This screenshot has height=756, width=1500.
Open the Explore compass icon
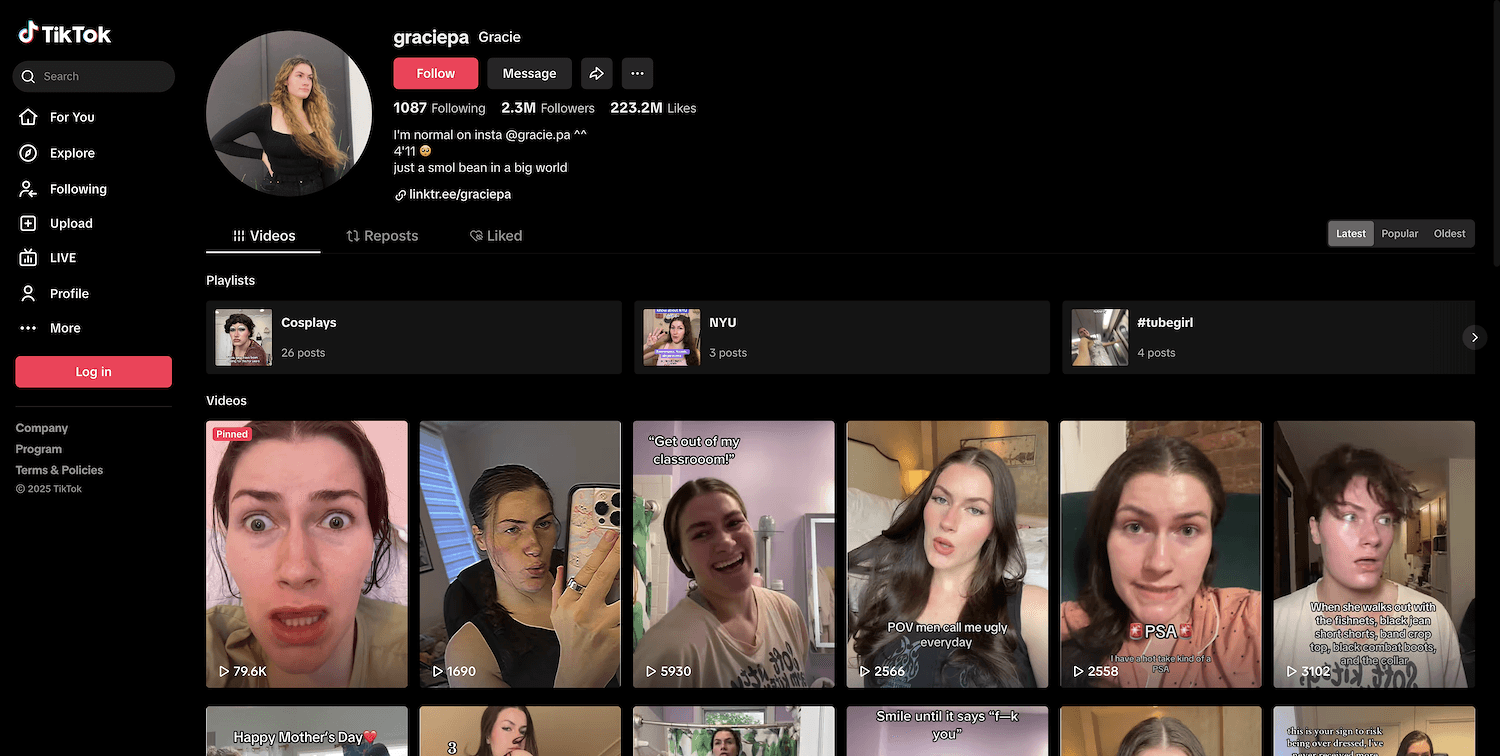[29, 153]
